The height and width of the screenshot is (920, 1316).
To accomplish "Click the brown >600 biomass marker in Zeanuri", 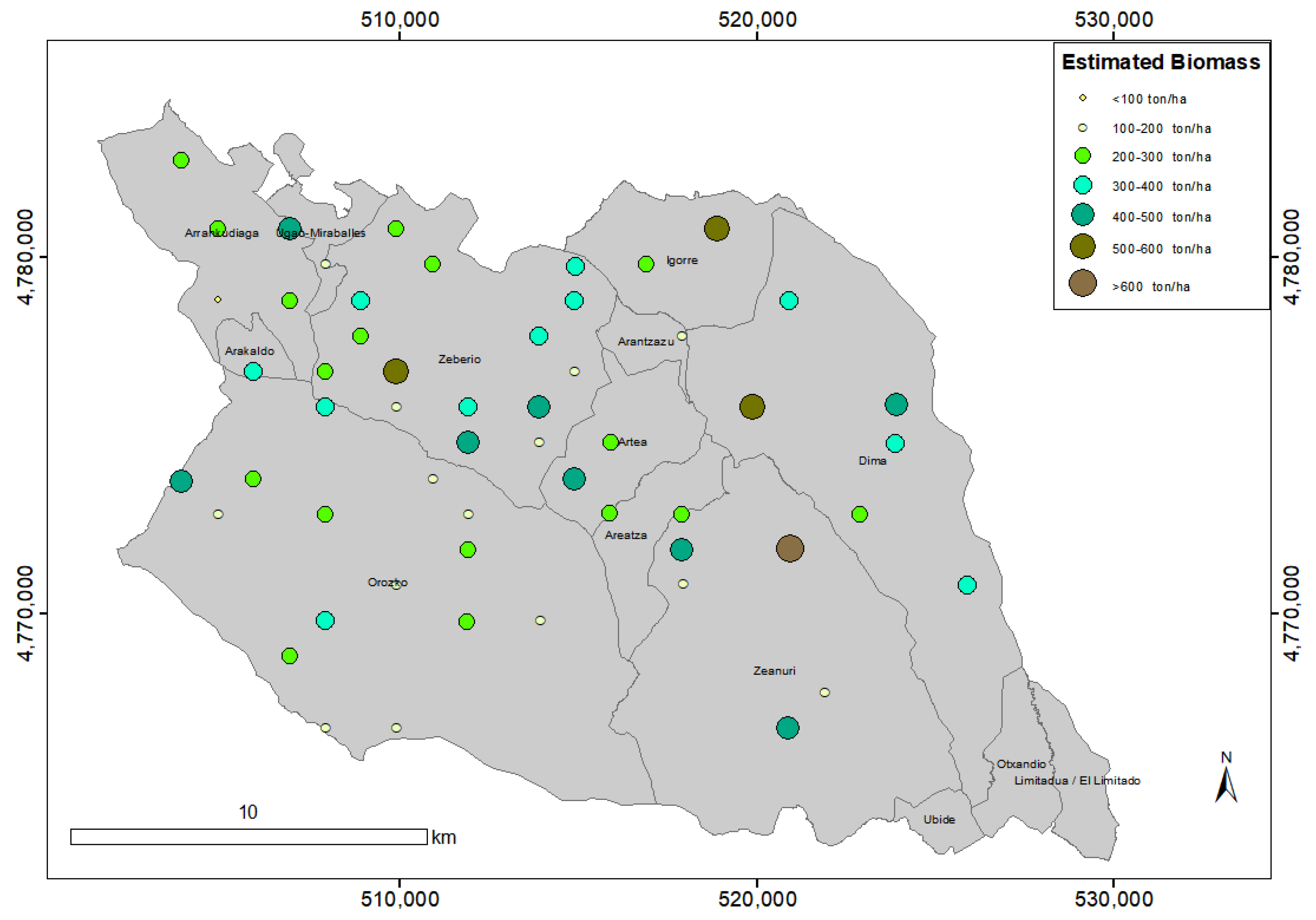I will (x=790, y=548).
